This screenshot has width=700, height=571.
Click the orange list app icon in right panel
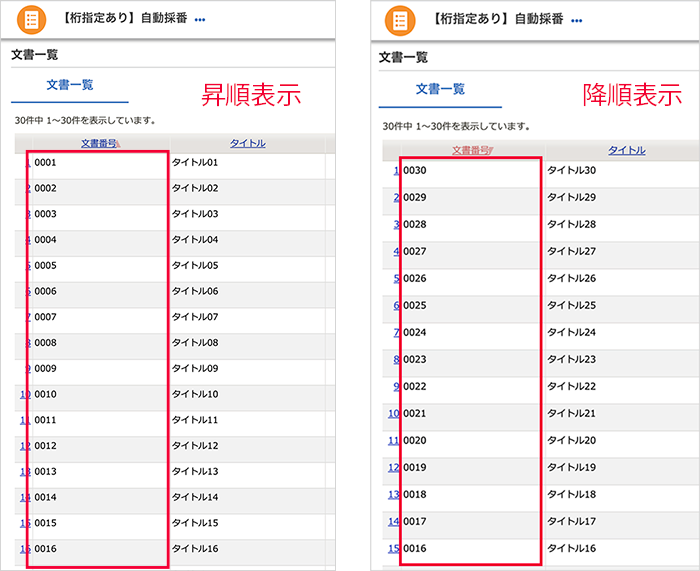400,21
